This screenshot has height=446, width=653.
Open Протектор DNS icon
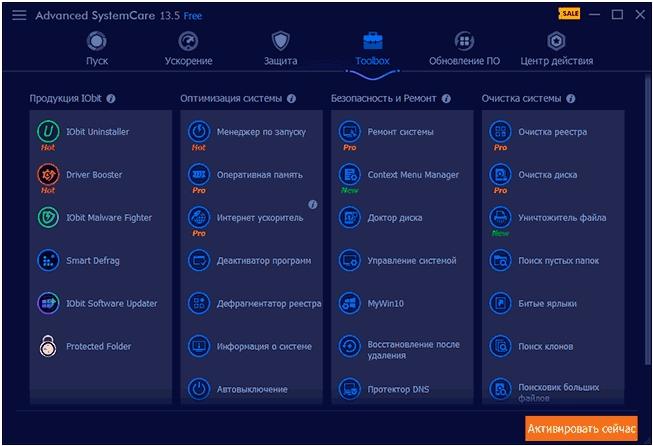350,389
